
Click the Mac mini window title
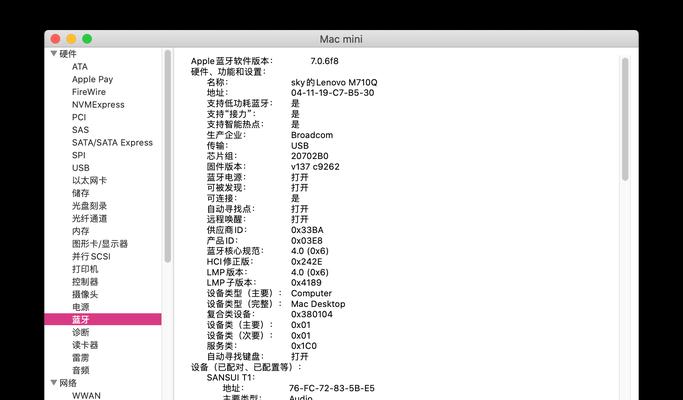(x=341, y=39)
